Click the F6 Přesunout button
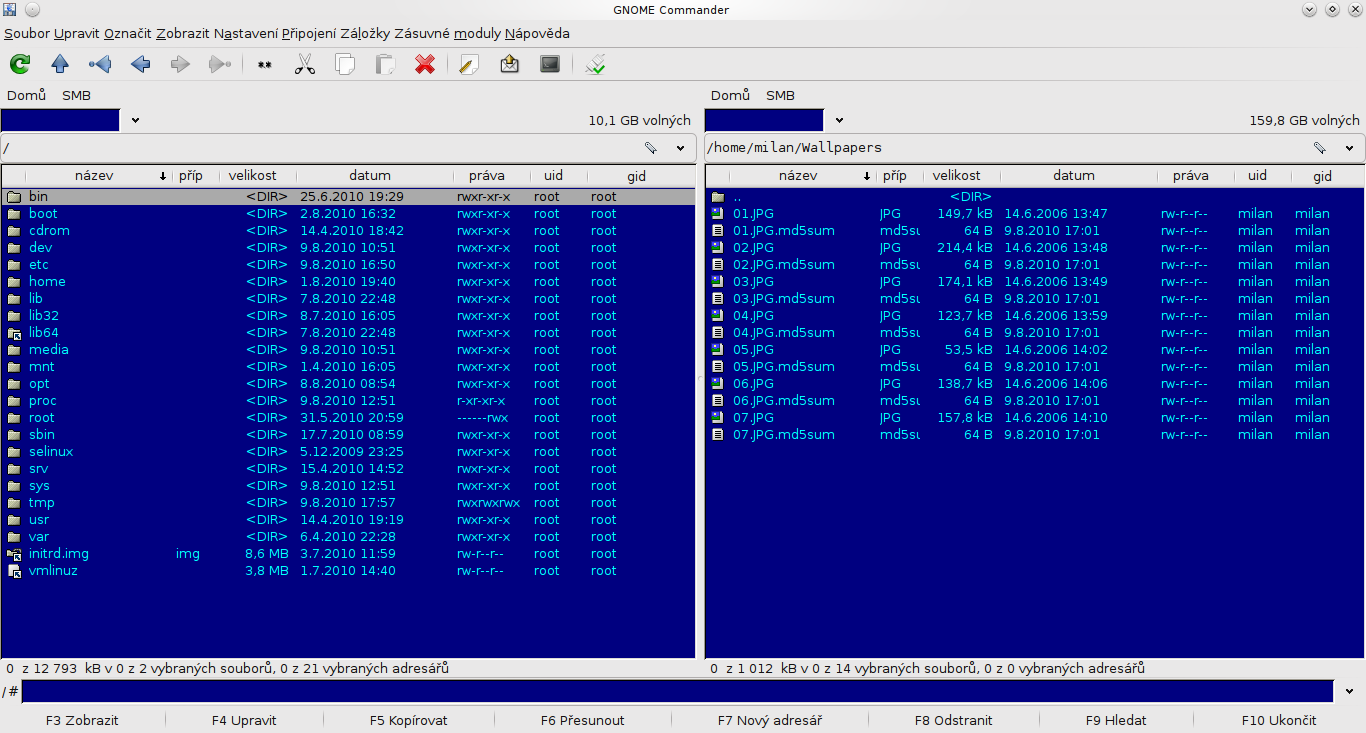Screen dimensions: 1366x733 coord(583,720)
